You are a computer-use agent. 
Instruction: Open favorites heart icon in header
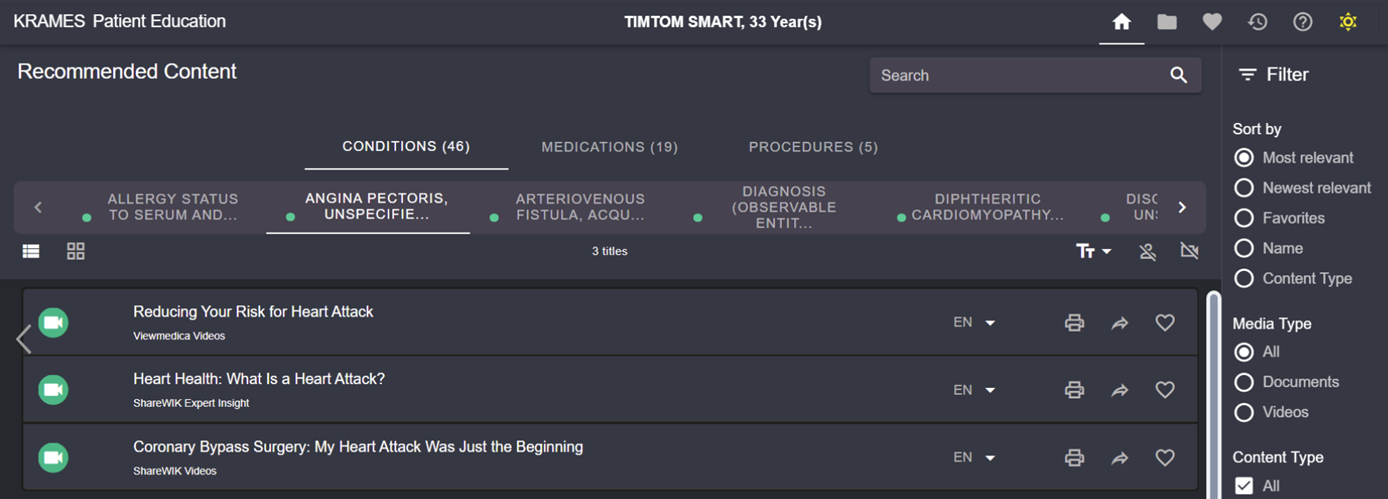(x=1212, y=22)
